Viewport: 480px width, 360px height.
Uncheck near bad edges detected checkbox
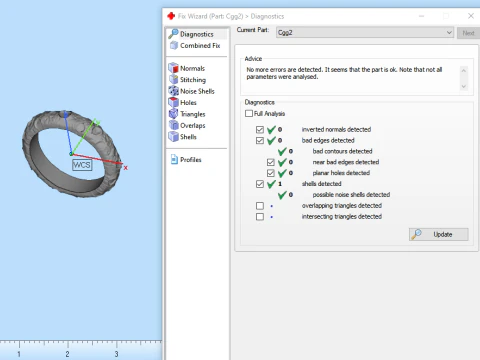[x=271, y=162]
